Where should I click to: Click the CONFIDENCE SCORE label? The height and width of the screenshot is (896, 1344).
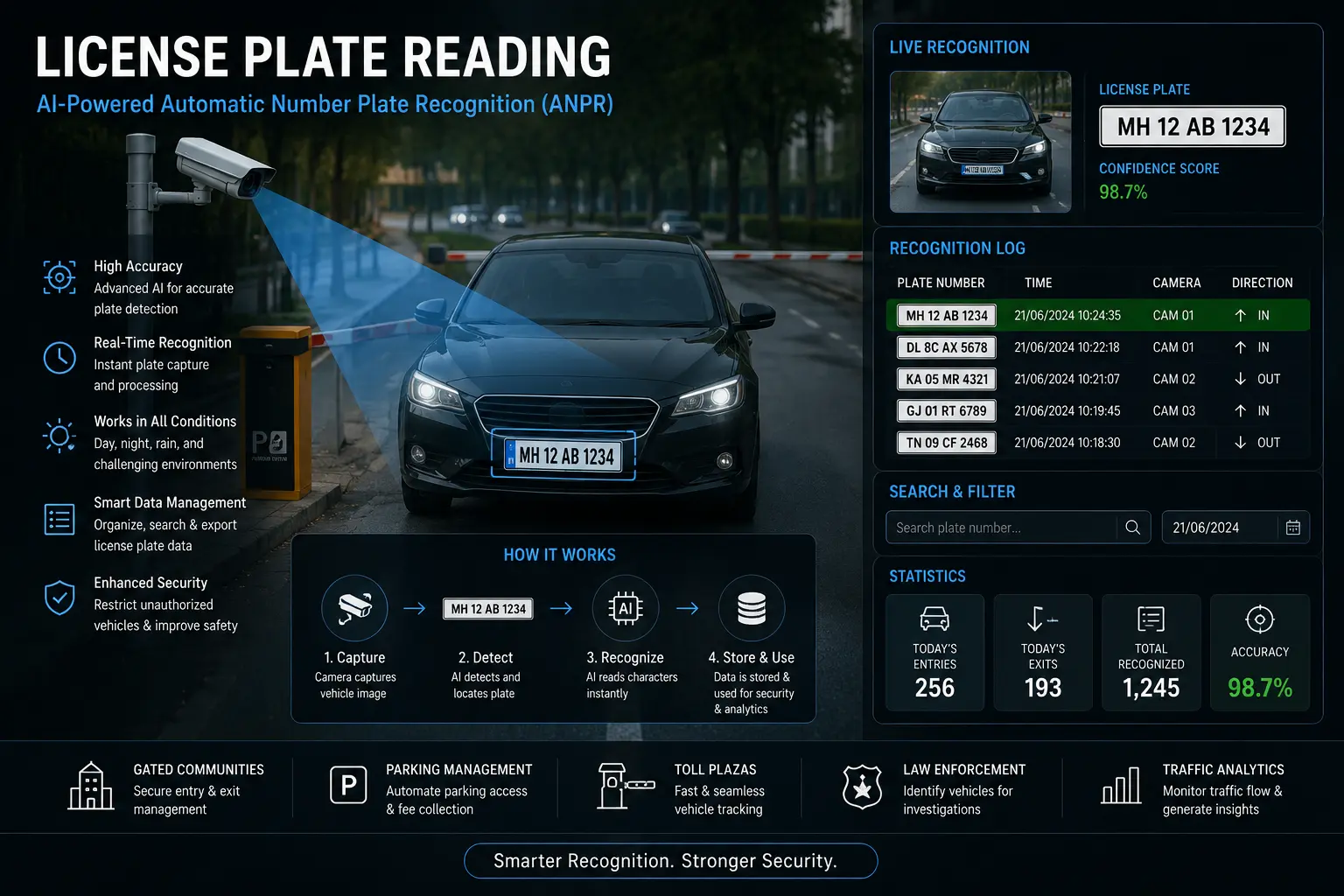[x=1158, y=169]
